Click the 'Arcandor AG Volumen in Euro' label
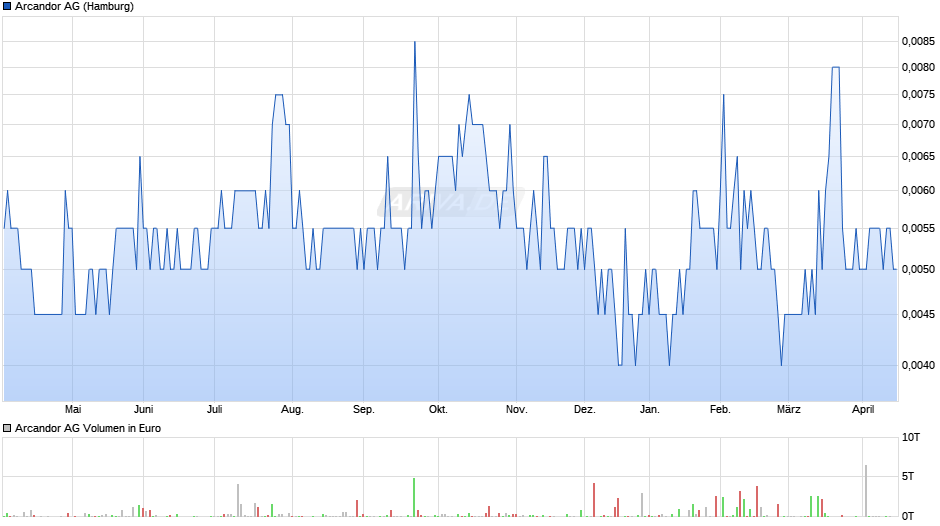The image size is (940, 526). 88,428
